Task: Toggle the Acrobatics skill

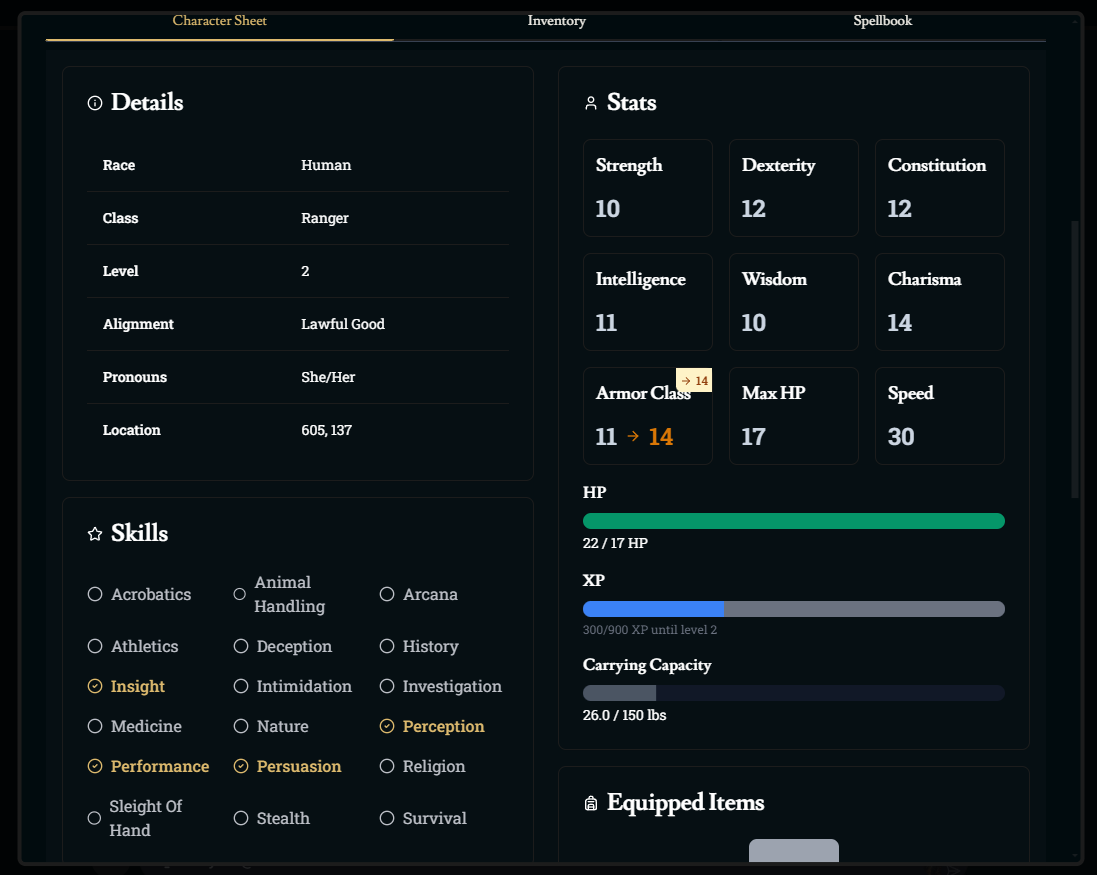Action: 95,594
